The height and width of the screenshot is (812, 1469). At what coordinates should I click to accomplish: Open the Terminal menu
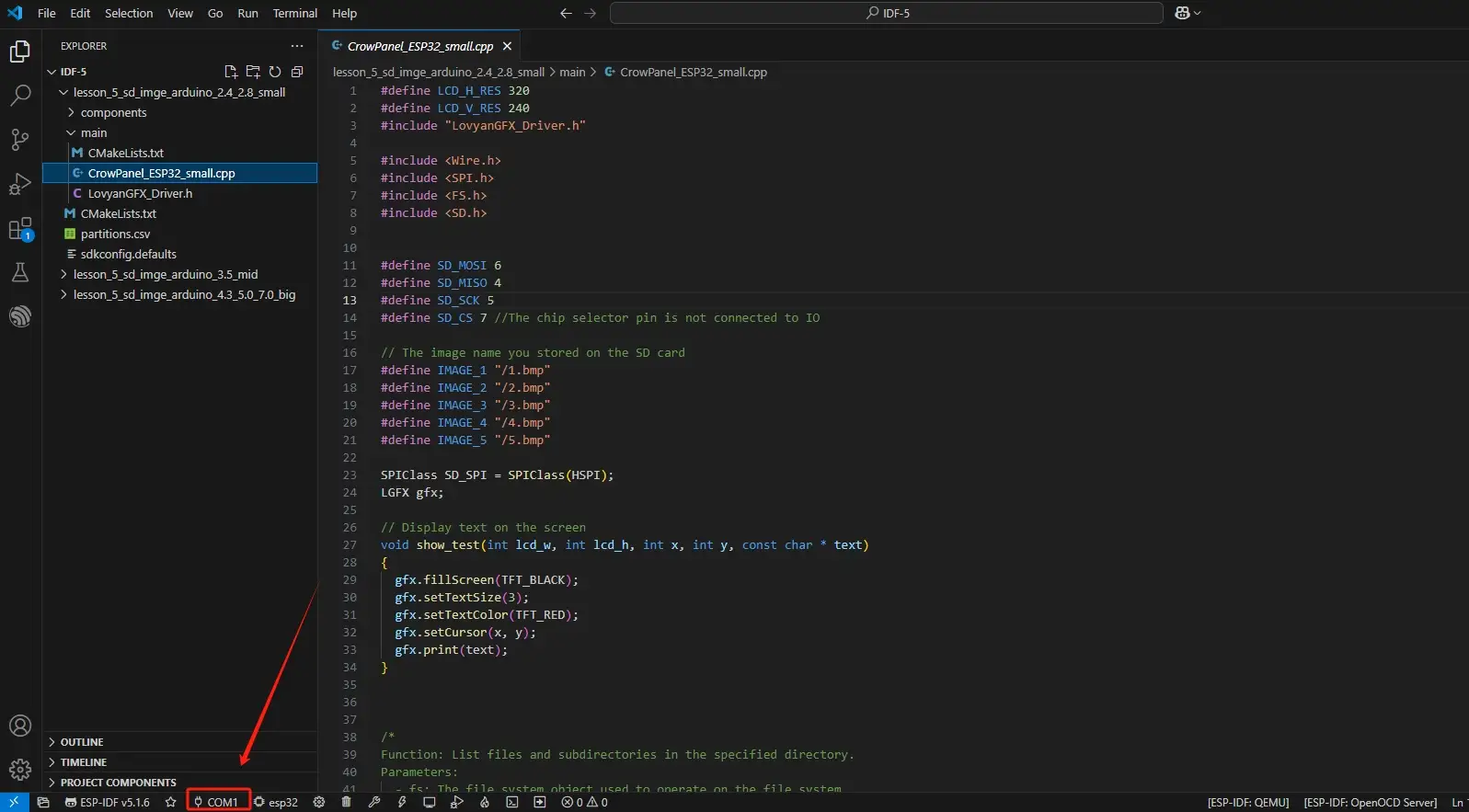point(294,13)
